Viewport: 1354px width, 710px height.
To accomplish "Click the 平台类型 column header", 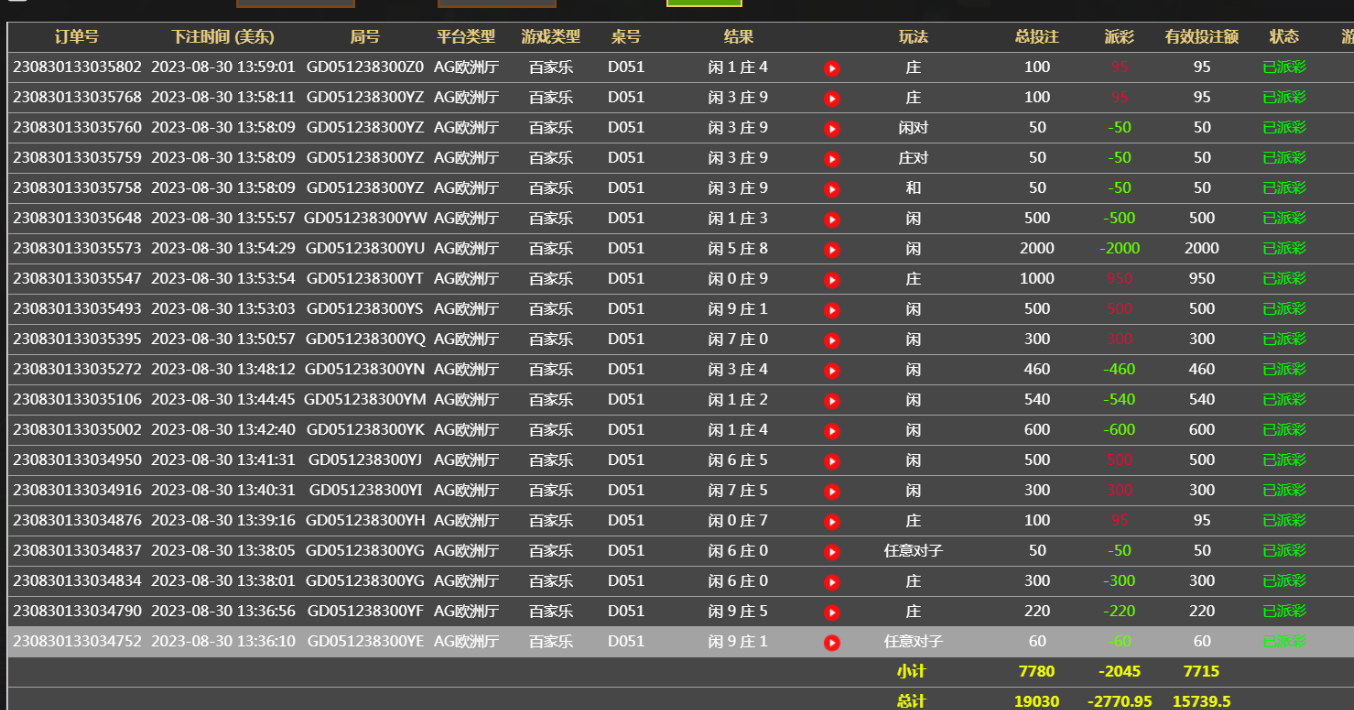I will 466,37.
